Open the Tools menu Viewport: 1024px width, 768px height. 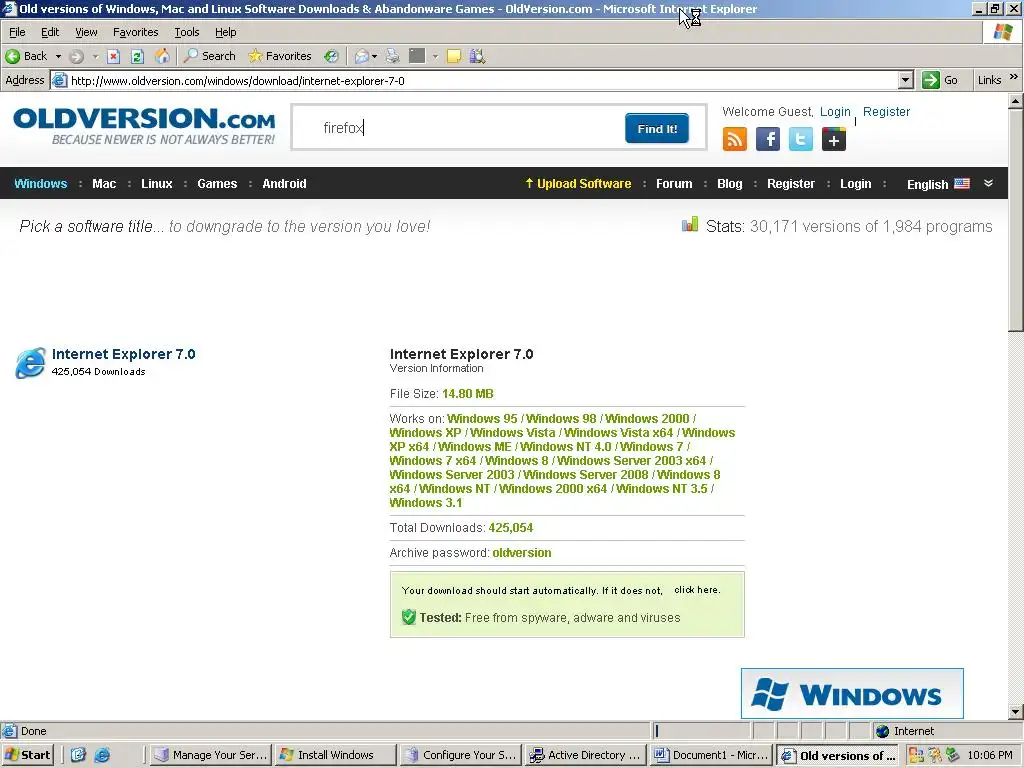pos(187,32)
